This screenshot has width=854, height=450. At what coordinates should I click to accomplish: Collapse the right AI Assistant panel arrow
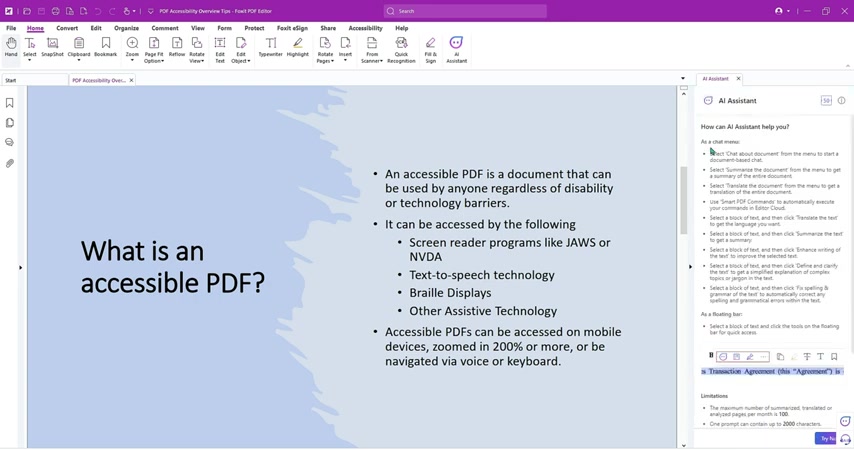(x=690, y=267)
